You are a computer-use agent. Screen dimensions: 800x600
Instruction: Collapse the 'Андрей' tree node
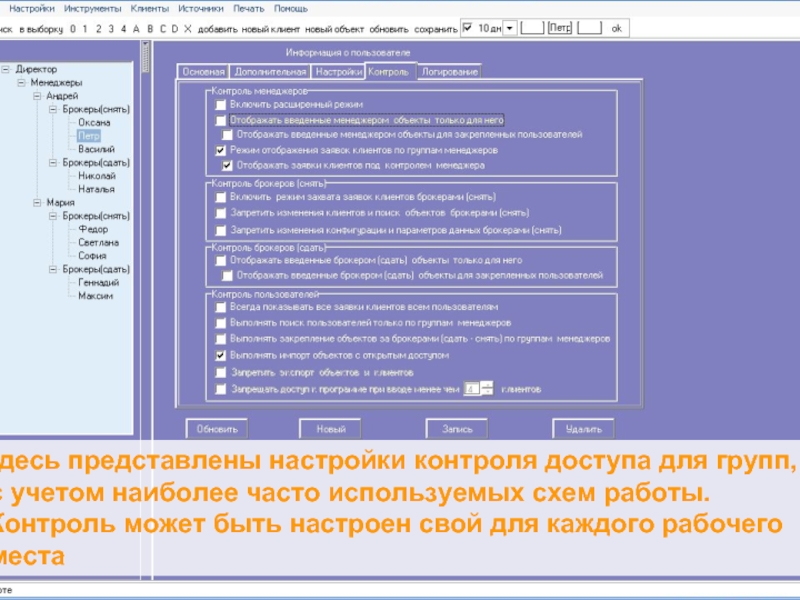(x=37, y=96)
